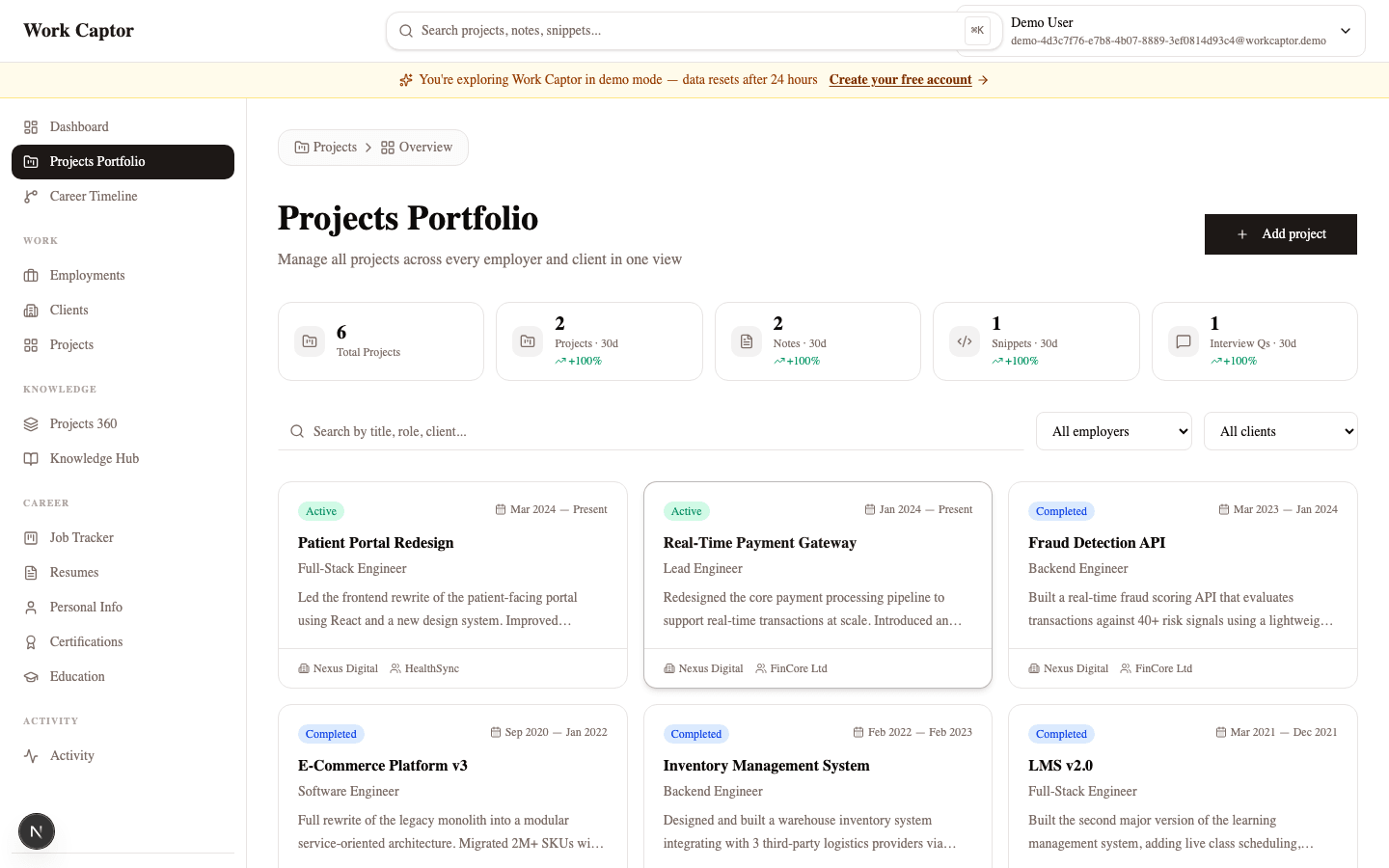
Task: Open the All clients dropdown
Action: (x=1281, y=431)
